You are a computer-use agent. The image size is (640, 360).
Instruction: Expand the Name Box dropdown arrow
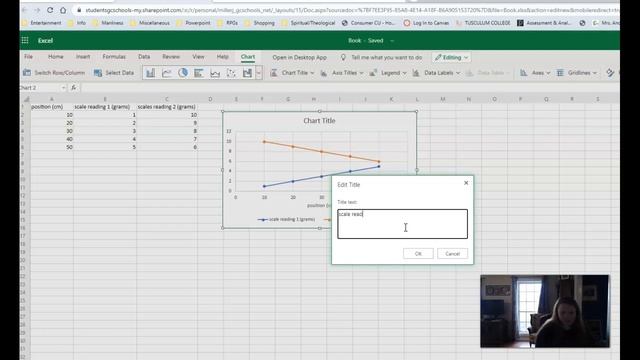[x=63, y=88]
